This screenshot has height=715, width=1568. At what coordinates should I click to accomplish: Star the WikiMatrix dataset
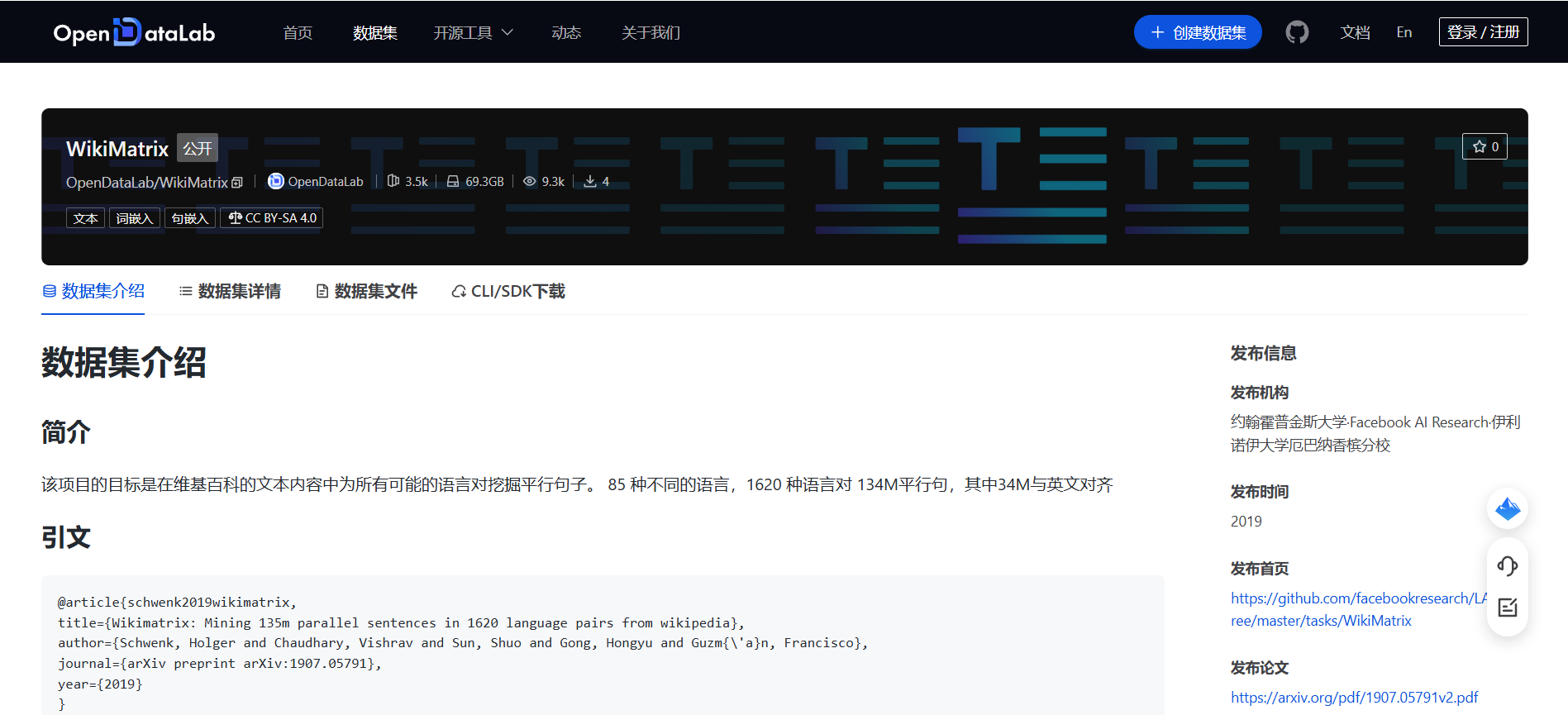[1485, 146]
